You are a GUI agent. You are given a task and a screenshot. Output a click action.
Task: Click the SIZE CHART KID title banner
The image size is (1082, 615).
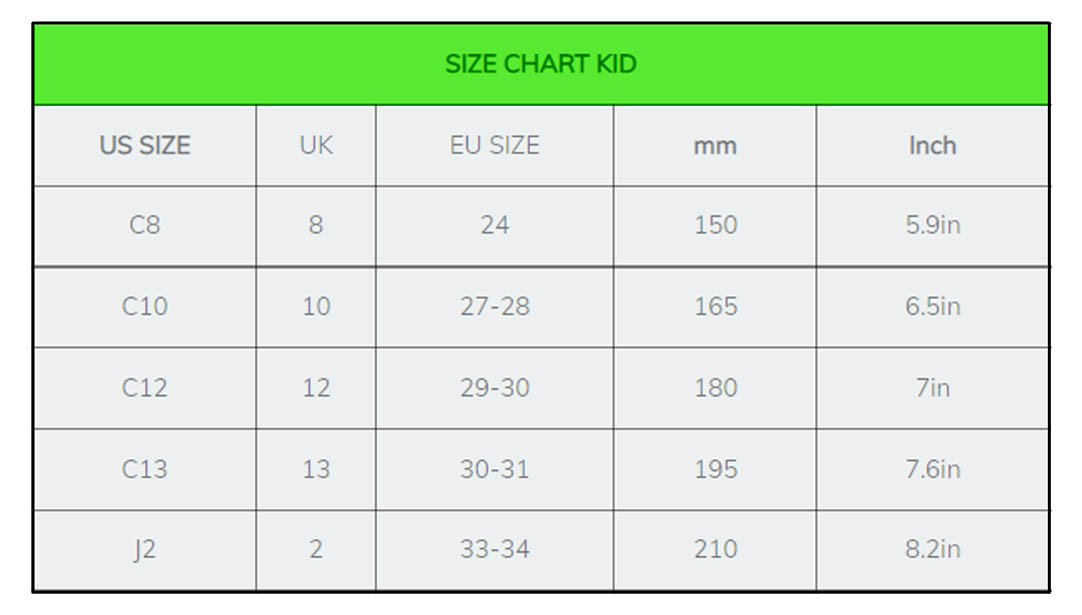point(541,64)
